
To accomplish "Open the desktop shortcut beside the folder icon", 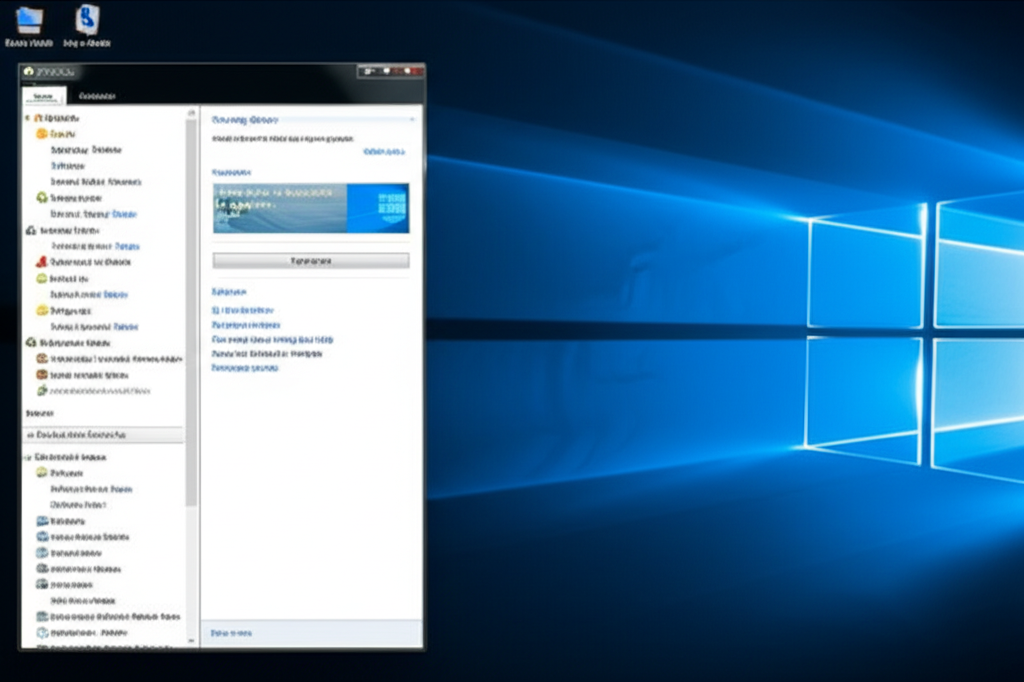I will click(87, 20).
